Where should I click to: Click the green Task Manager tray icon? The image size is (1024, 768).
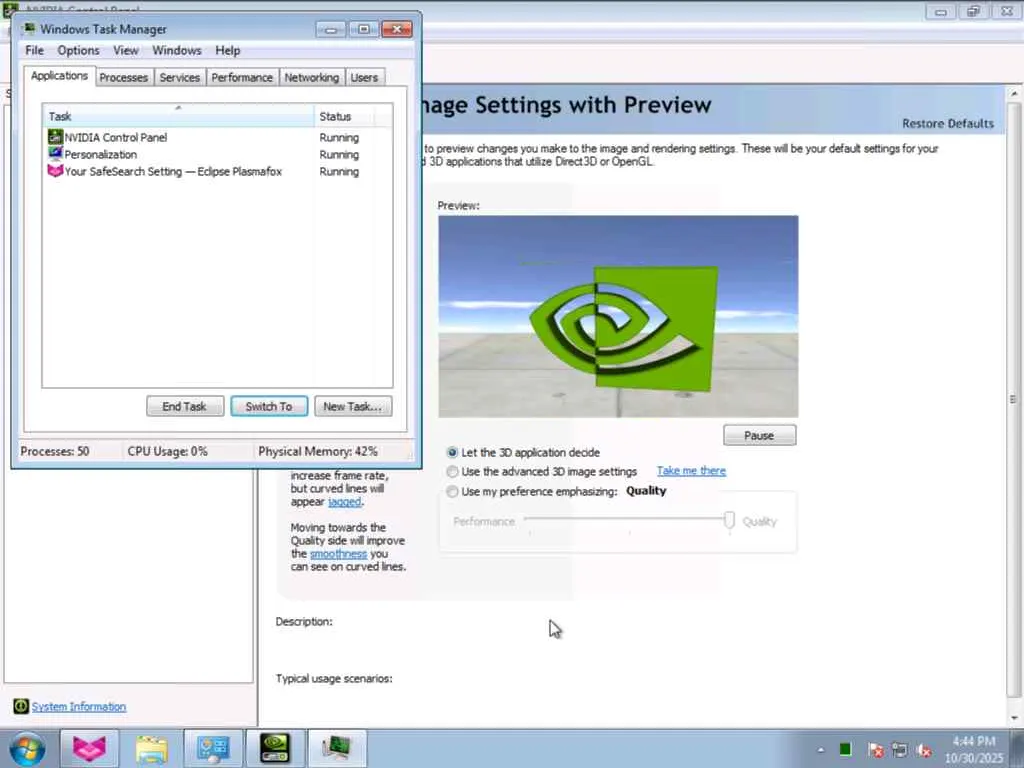(846, 749)
